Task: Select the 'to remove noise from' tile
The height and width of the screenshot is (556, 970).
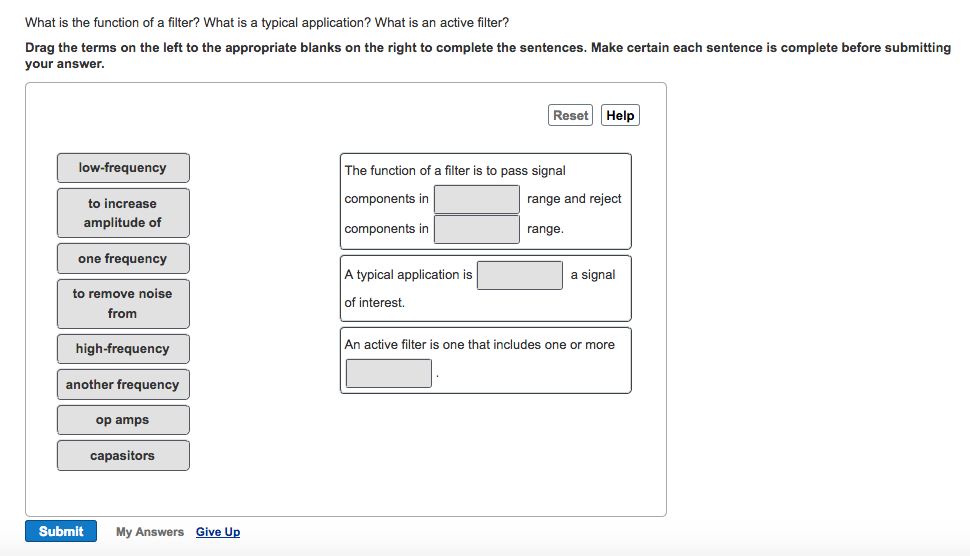Action: coord(123,304)
